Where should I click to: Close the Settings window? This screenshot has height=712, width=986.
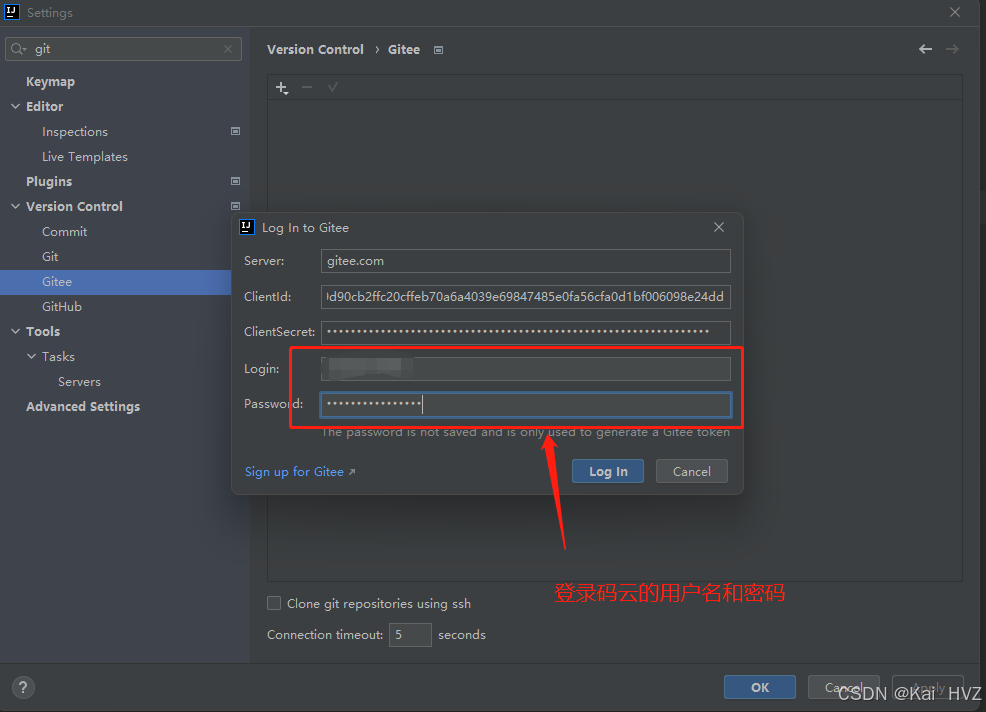tap(955, 12)
